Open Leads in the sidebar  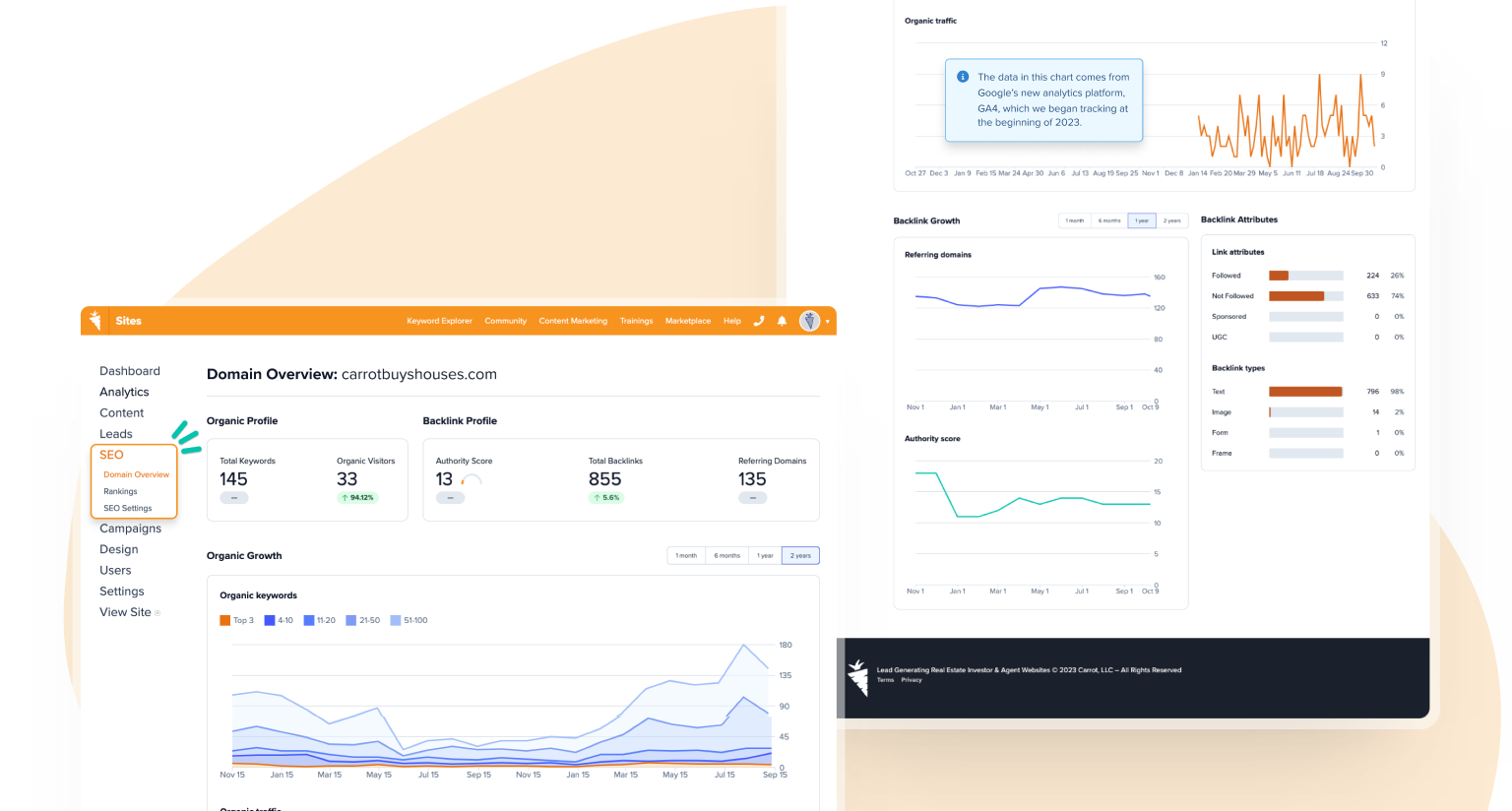116,434
